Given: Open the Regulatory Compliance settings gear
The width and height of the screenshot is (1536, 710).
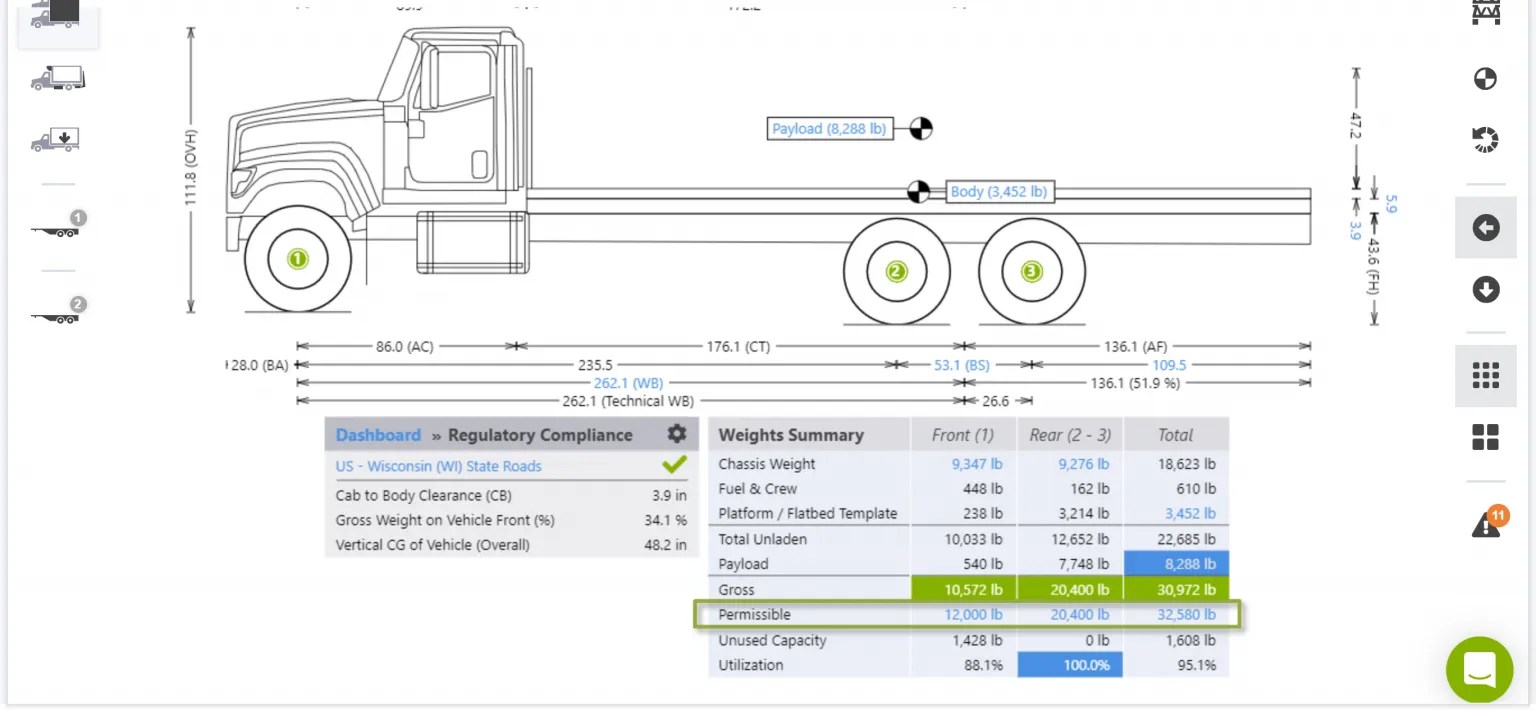Looking at the screenshot, I should tap(677, 434).
